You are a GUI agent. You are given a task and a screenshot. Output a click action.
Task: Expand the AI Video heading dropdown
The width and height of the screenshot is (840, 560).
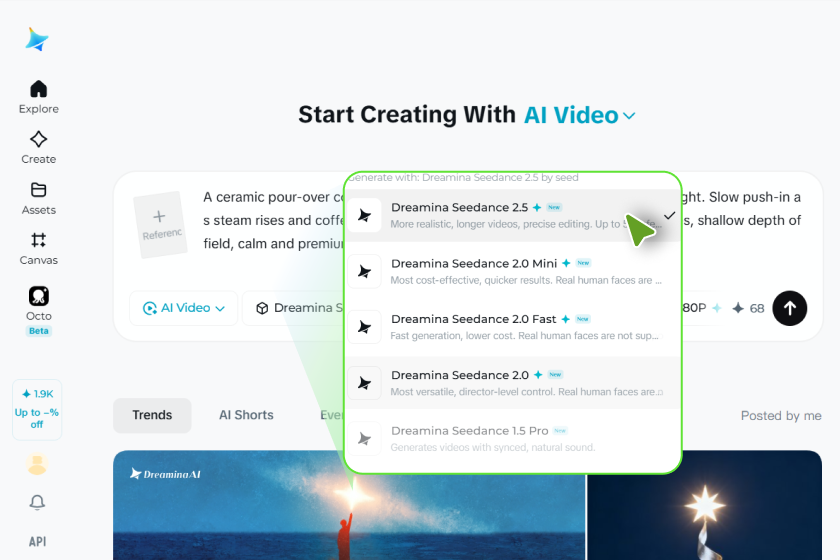pos(579,115)
